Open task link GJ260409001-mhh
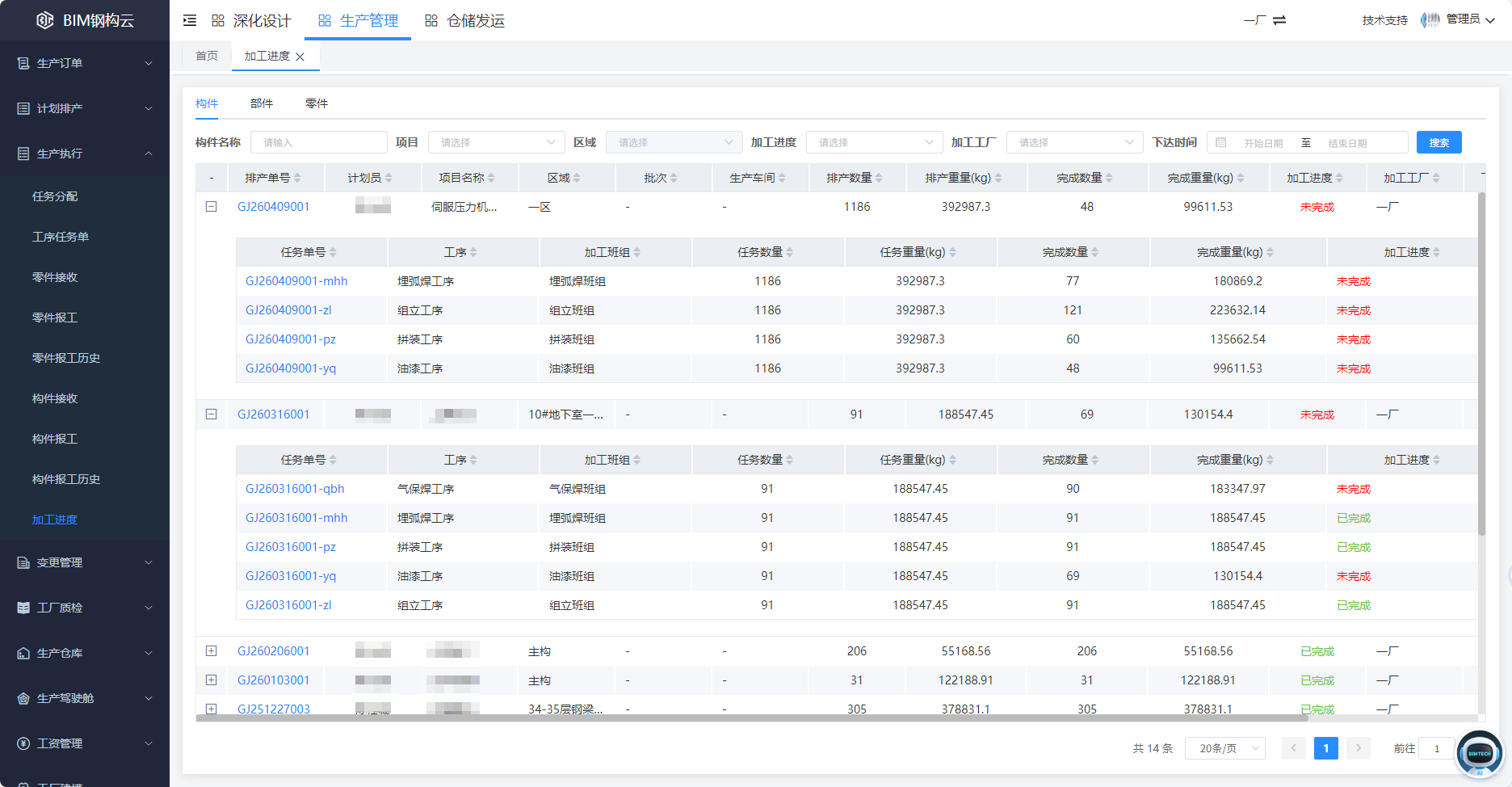 pos(296,281)
